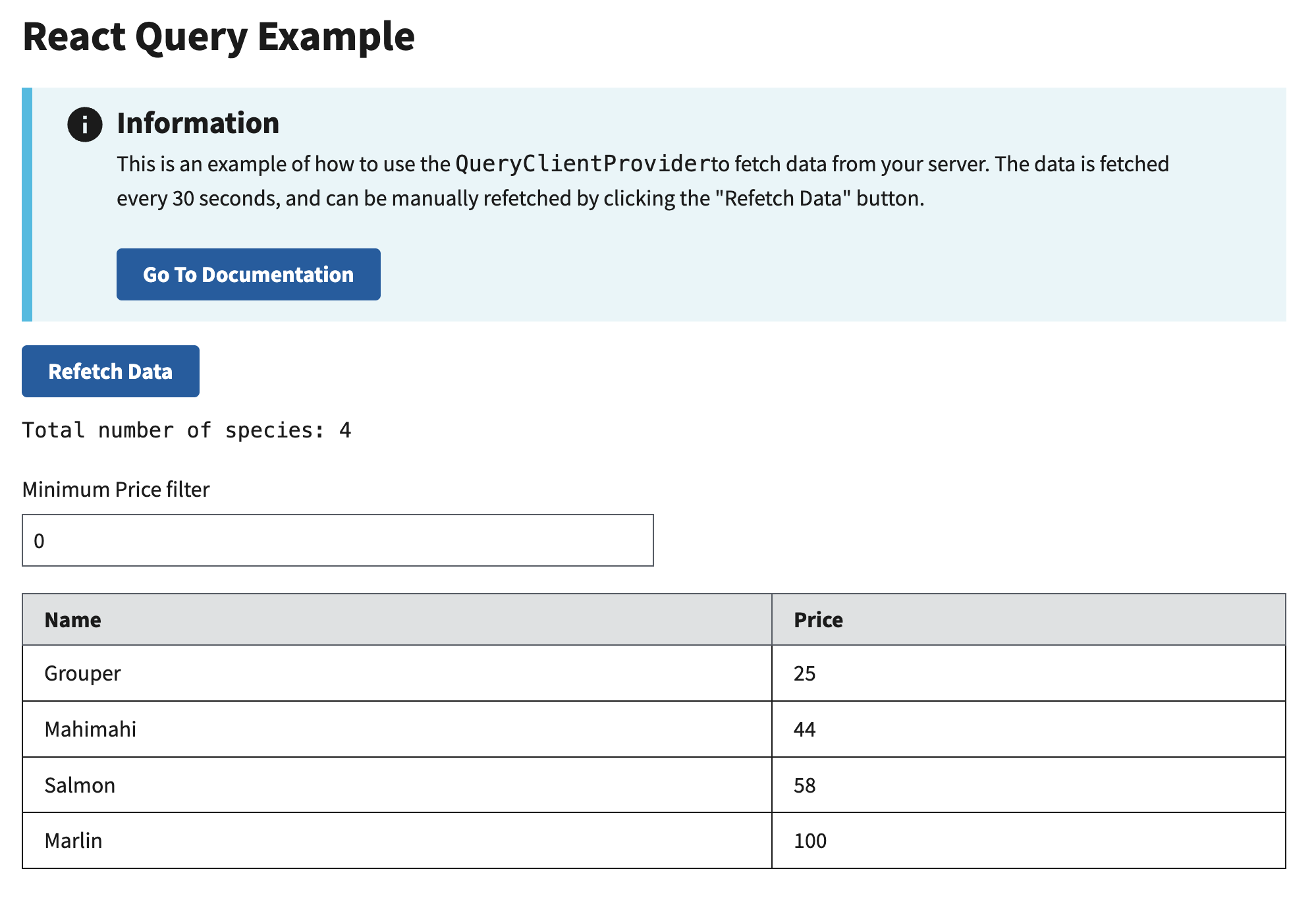Click the Minimum Price filter label
The width and height of the screenshot is (1316, 900).
(x=115, y=489)
